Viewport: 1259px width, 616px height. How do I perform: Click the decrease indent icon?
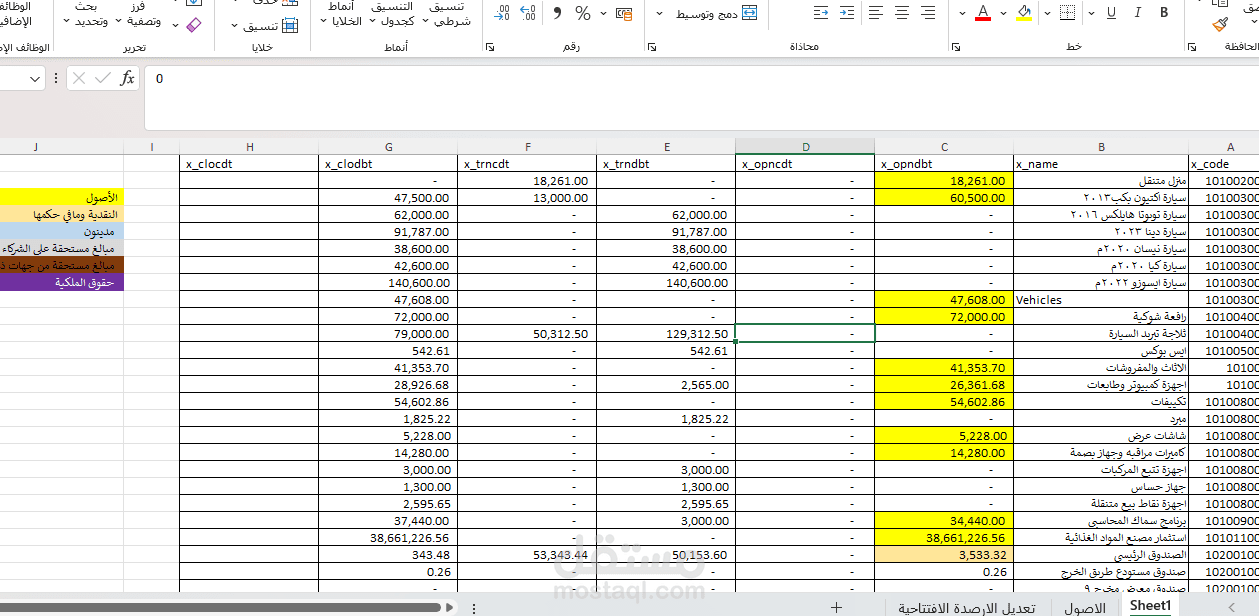pos(821,13)
